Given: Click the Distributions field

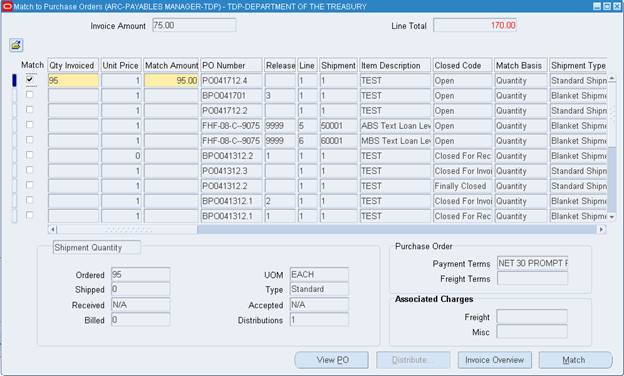Looking at the screenshot, I should 320,320.
